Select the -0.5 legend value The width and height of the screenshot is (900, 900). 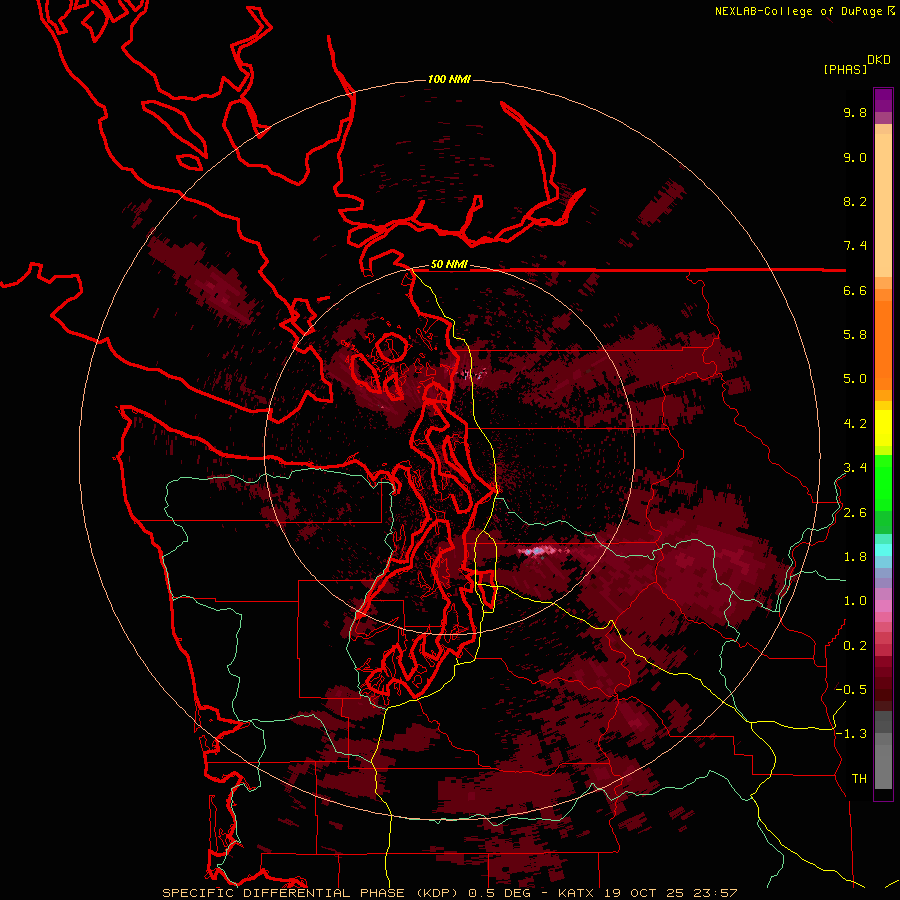point(851,690)
